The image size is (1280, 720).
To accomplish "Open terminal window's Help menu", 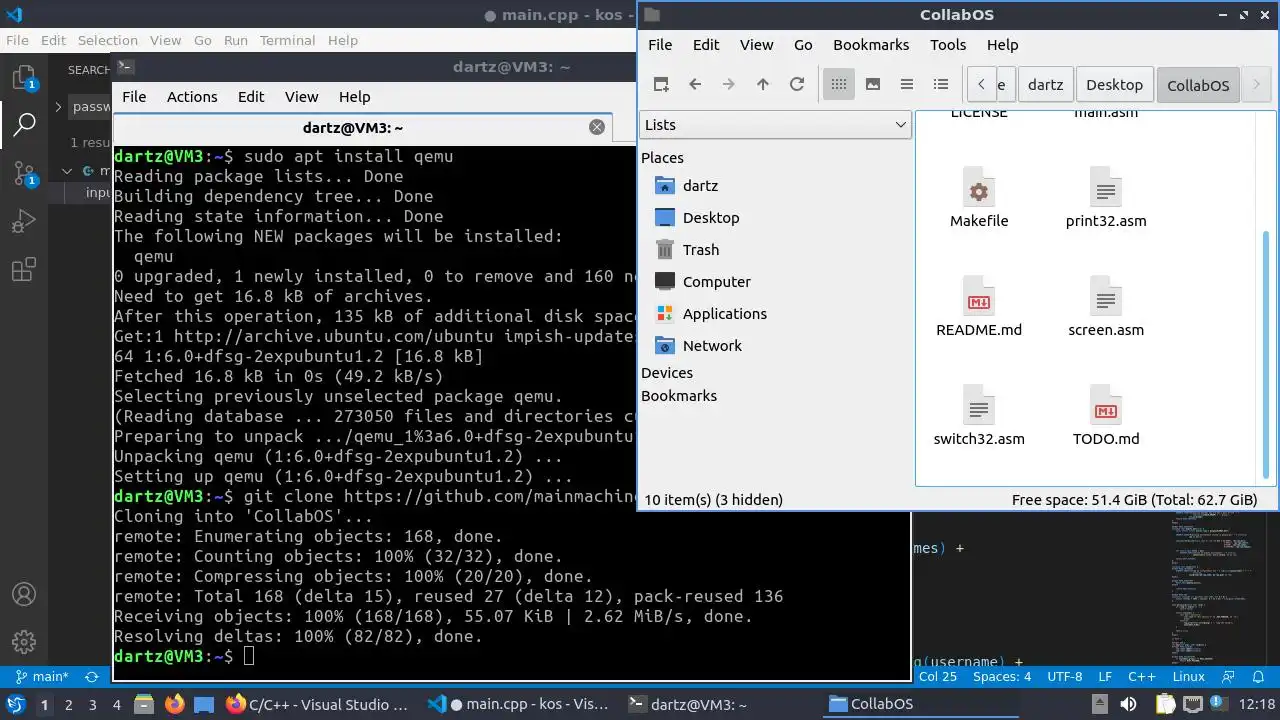I will (354, 97).
